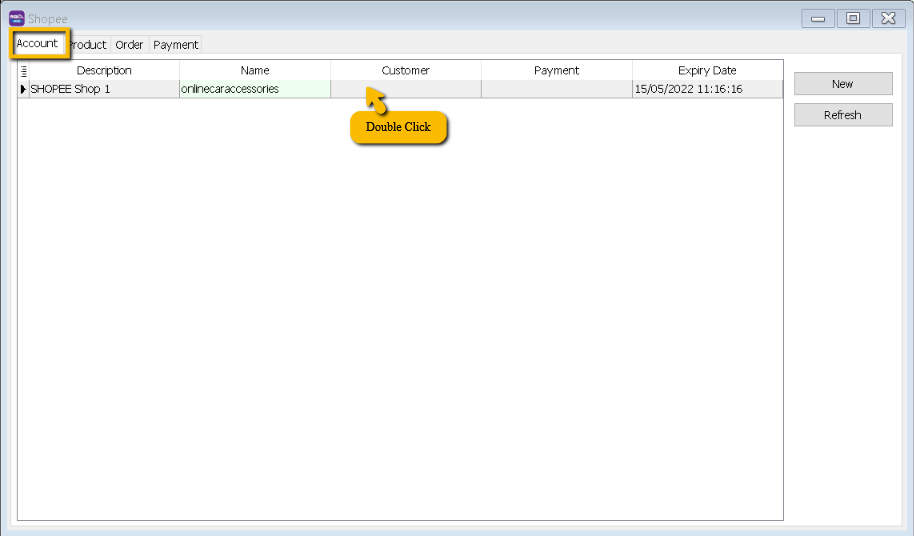Sort by the Description column header
The height and width of the screenshot is (536, 914).
tap(104, 71)
